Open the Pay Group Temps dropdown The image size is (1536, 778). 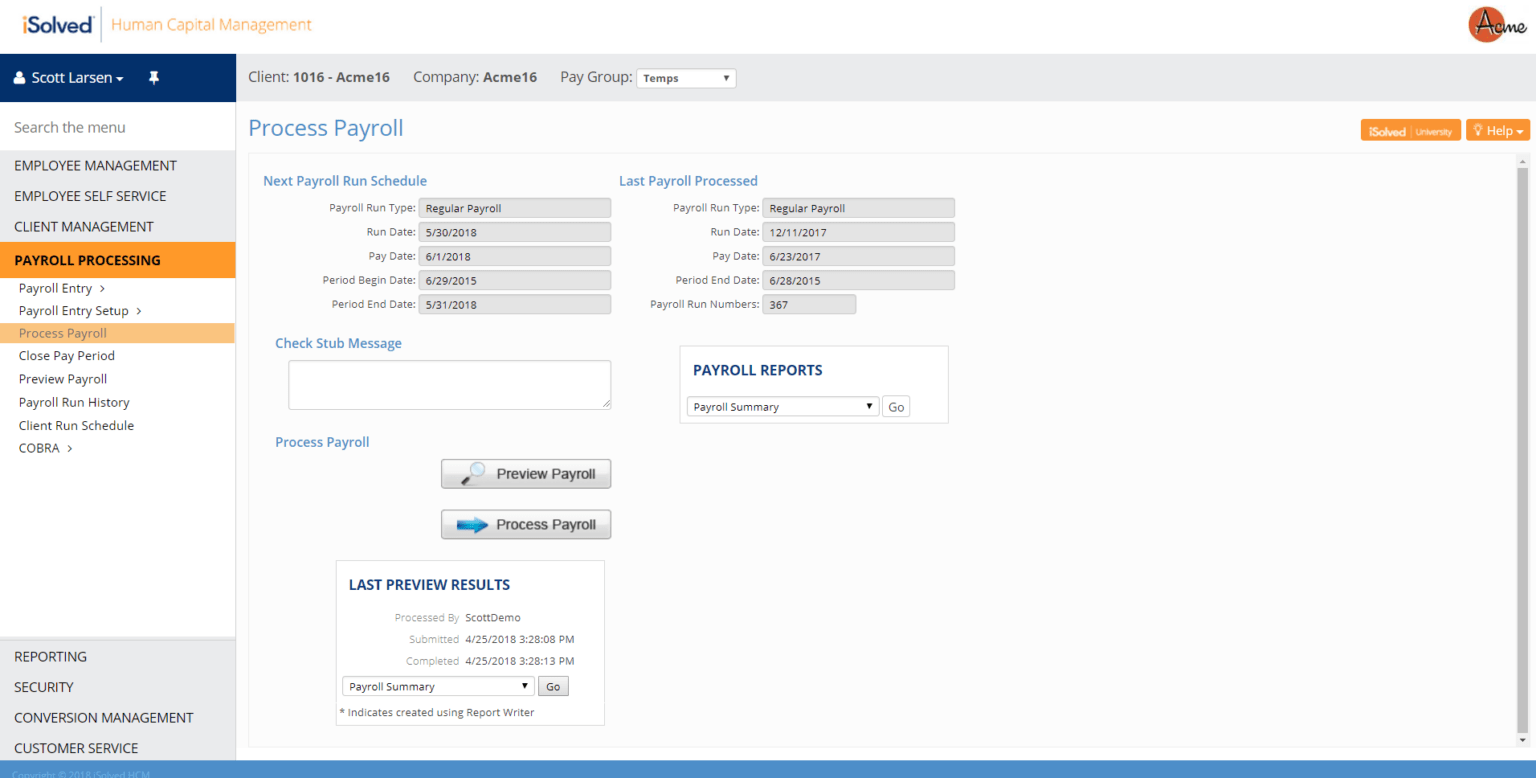click(x=686, y=78)
